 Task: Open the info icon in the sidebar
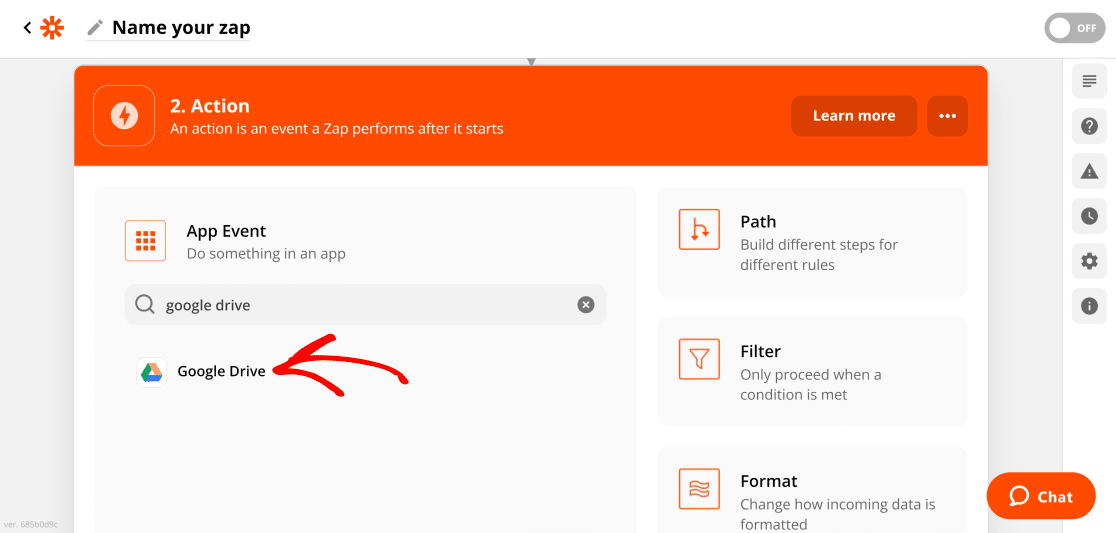1089,307
